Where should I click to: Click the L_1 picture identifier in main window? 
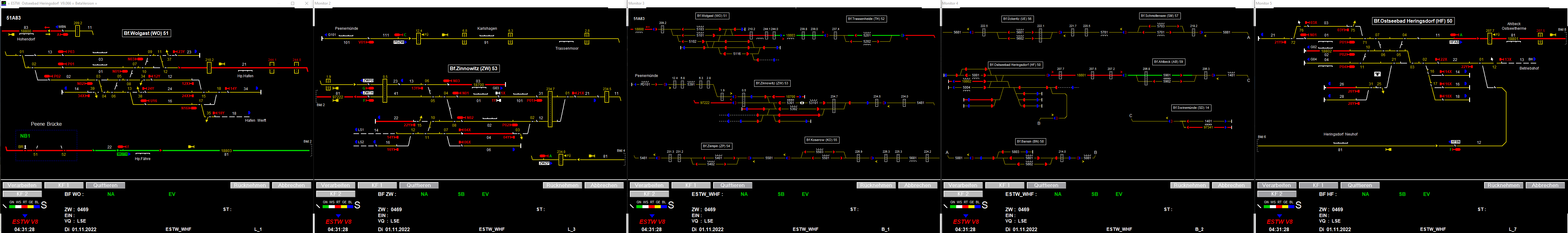pyautogui.click(x=258, y=229)
